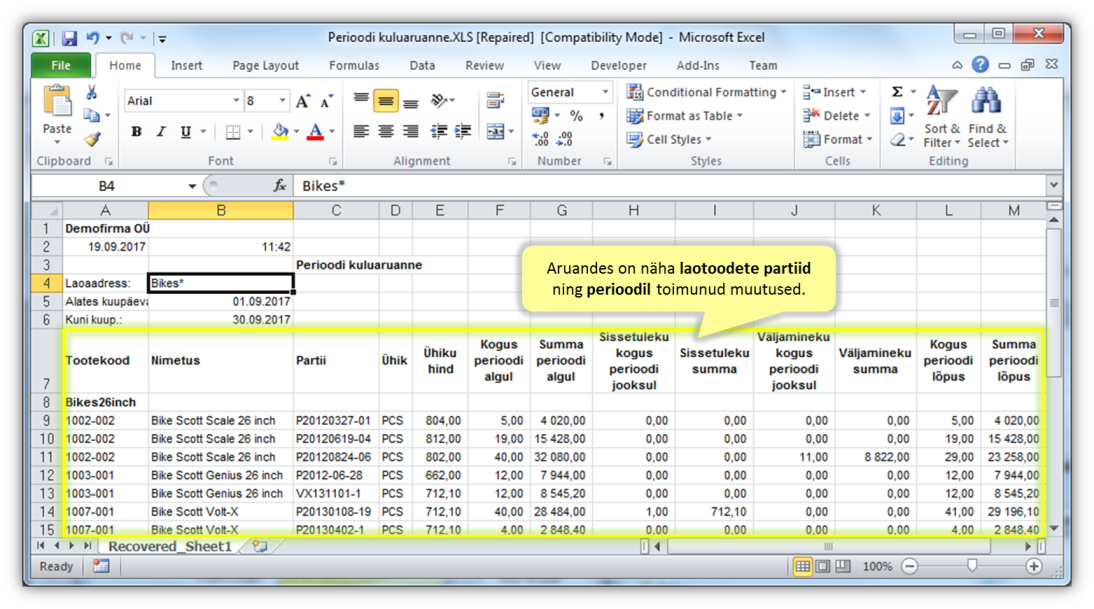Select column header G
The image size is (1094, 609).
pos(562,211)
